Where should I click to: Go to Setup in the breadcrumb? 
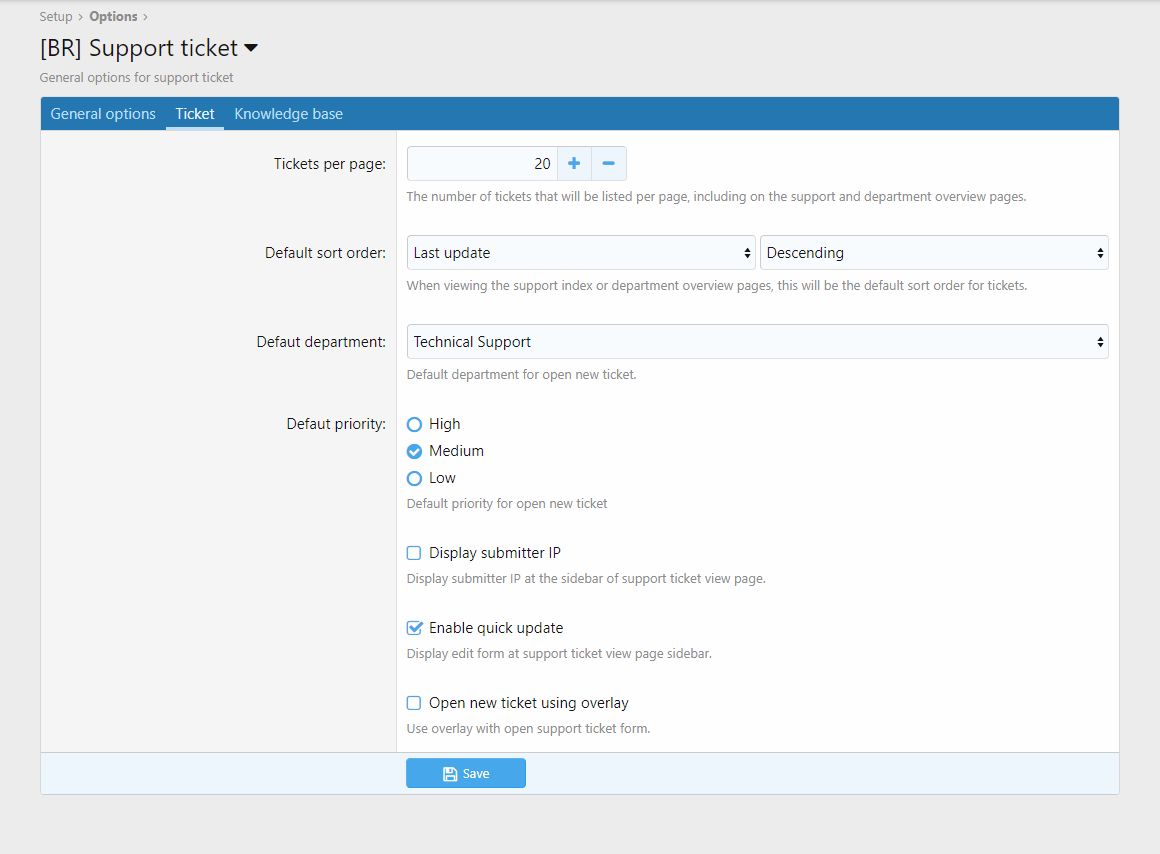pyautogui.click(x=56, y=17)
